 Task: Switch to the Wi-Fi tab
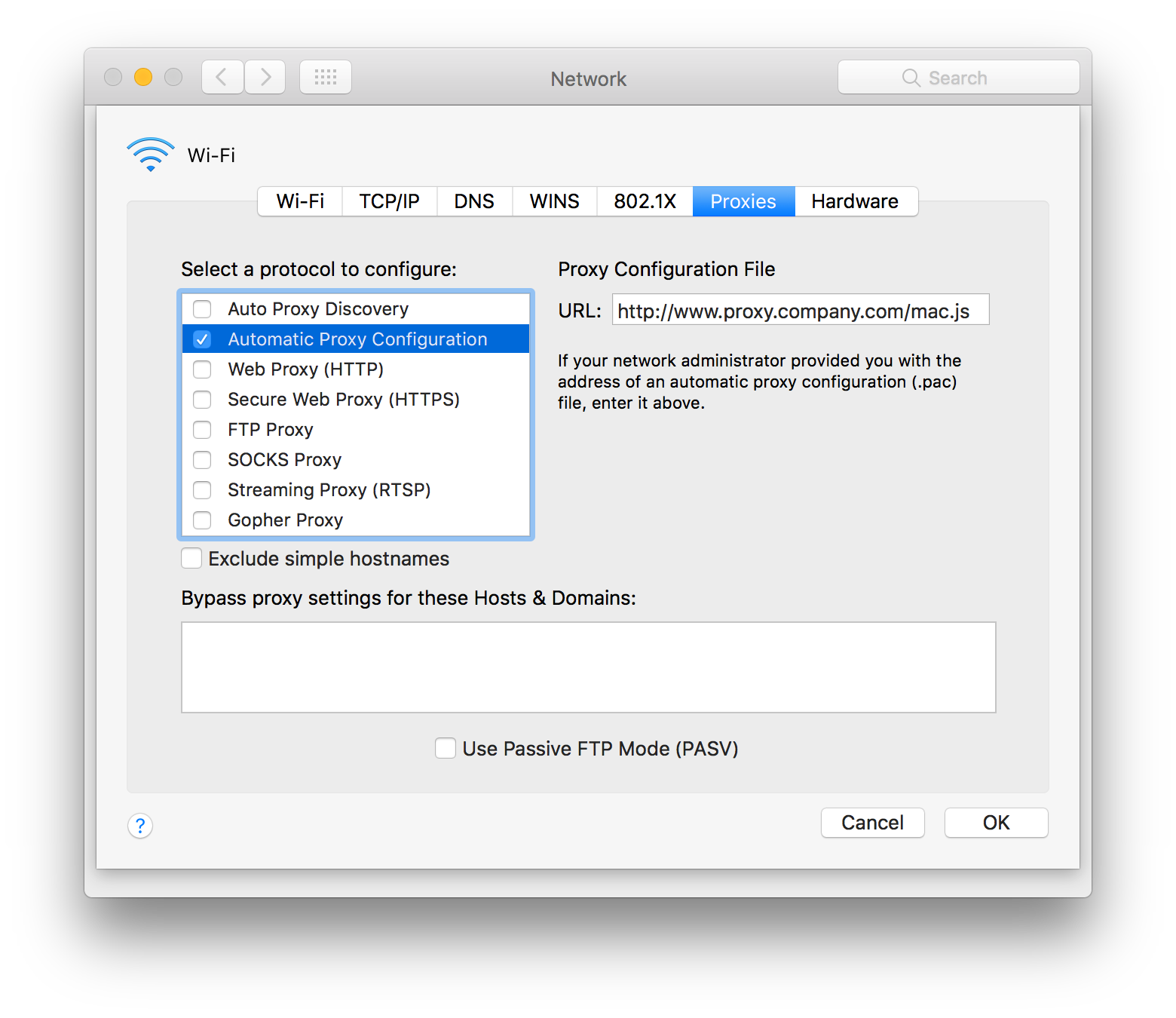coord(300,201)
